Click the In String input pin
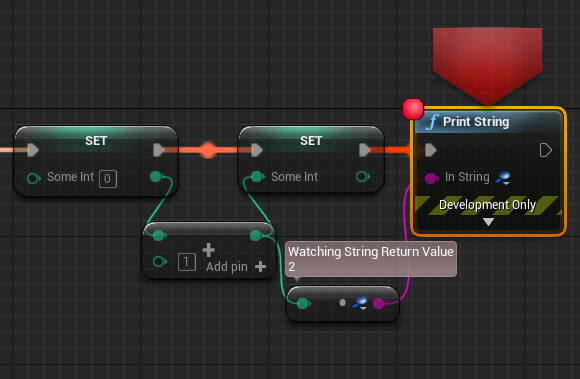Image resolution: width=580 pixels, height=379 pixels. point(431,178)
